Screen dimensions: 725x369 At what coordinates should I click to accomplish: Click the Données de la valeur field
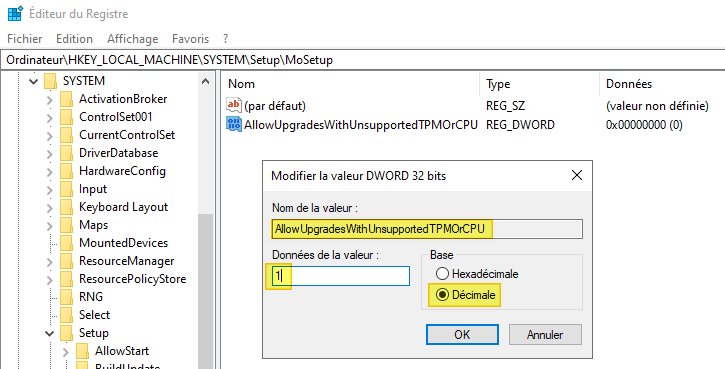pyautogui.click(x=341, y=276)
